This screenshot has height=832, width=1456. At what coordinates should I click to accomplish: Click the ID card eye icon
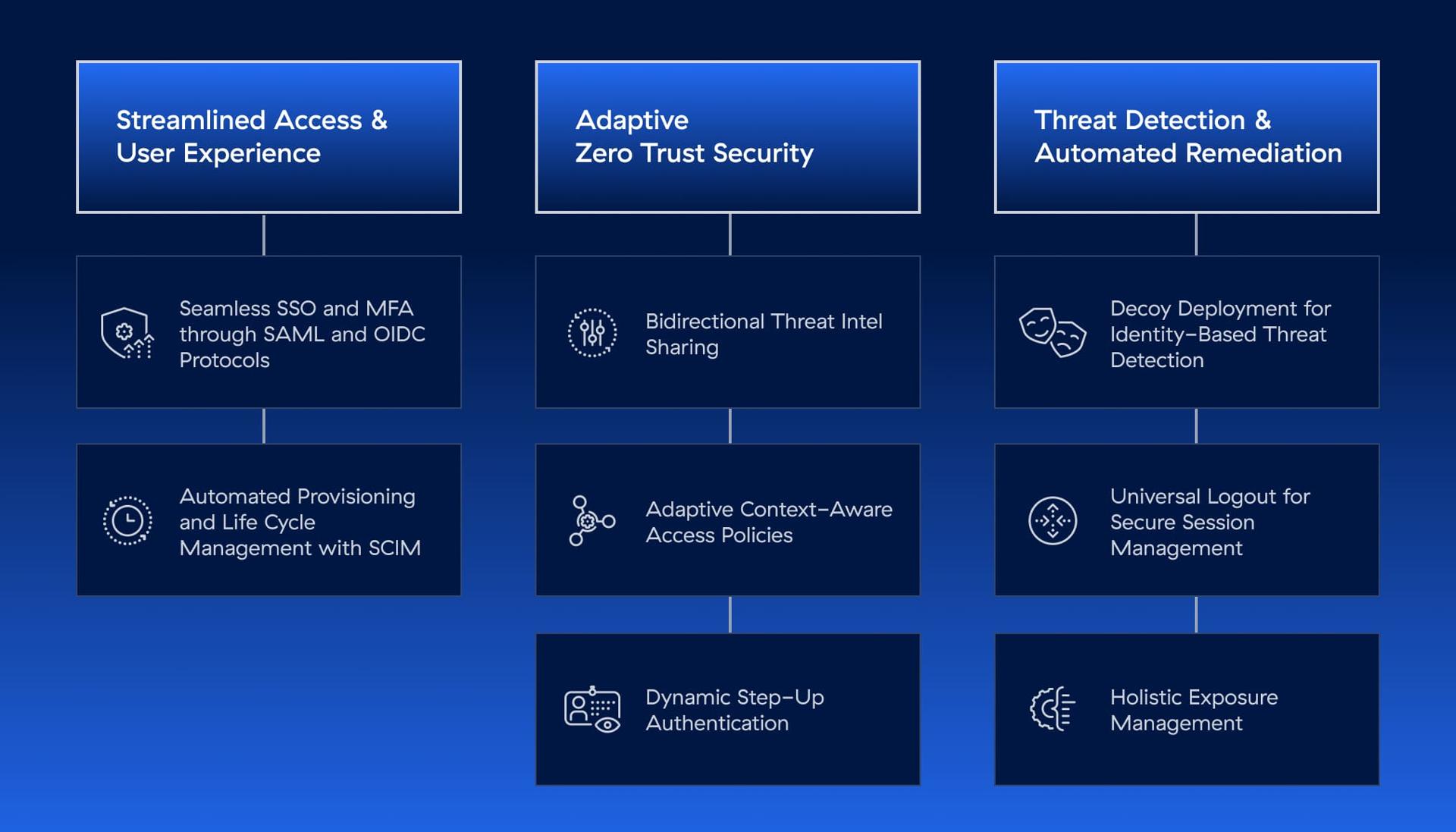(x=592, y=710)
